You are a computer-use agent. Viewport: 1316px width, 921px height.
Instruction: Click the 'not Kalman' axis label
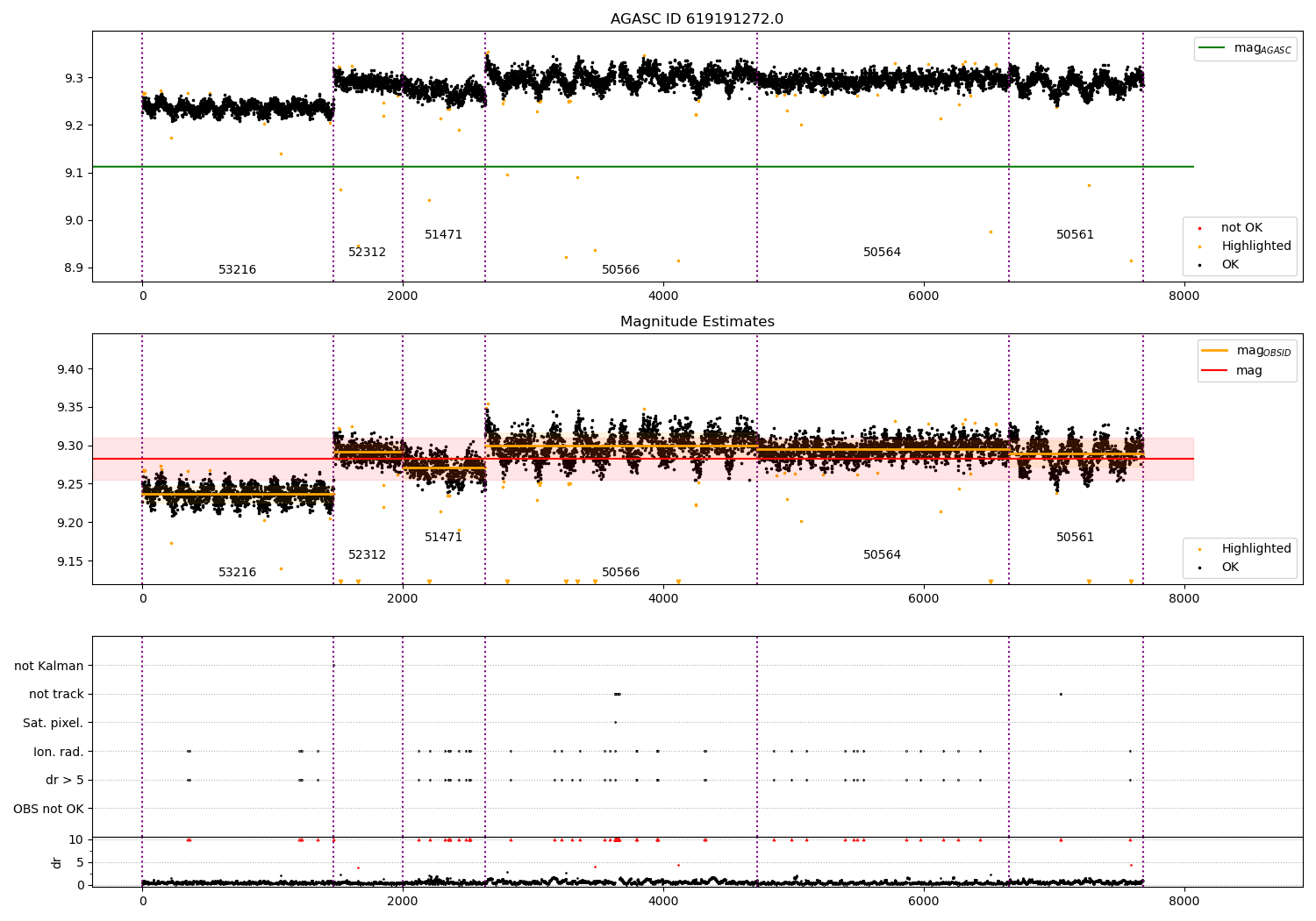pos(49,666)
